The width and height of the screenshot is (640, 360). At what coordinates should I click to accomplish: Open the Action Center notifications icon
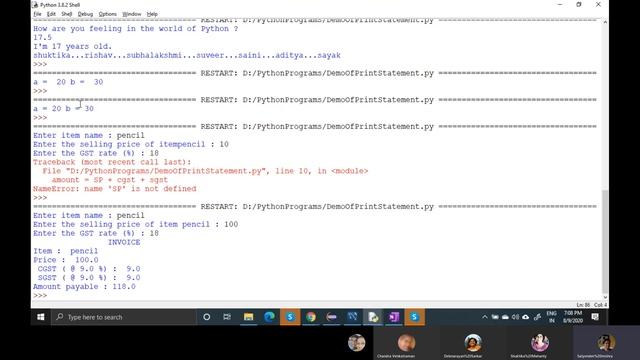(x=595, y=317)
